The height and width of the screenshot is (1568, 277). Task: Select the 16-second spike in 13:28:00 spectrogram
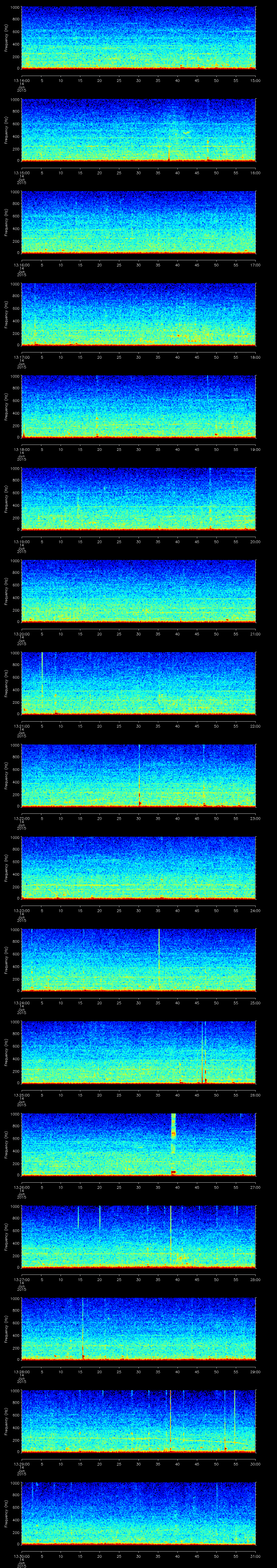coord(83,1329)
